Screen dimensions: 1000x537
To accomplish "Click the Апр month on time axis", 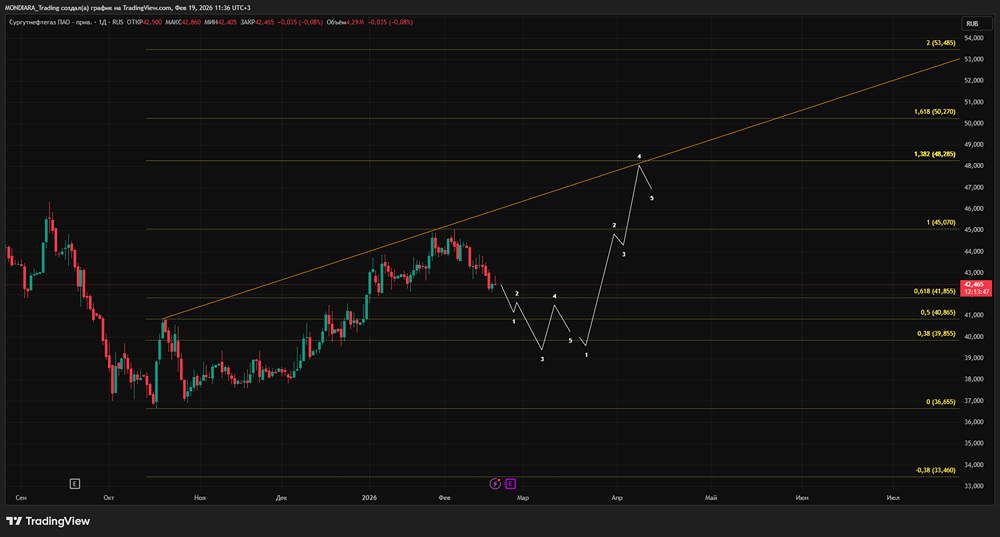I will [x=617, y=497].
